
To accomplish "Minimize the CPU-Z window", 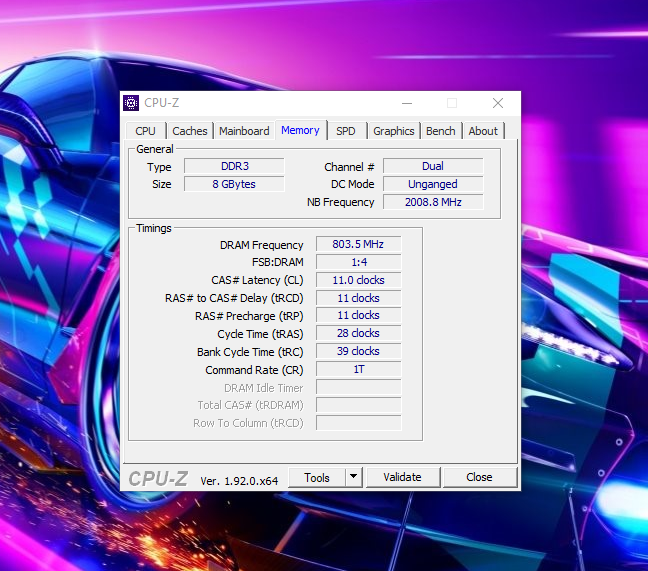I will tap(406, 103).
